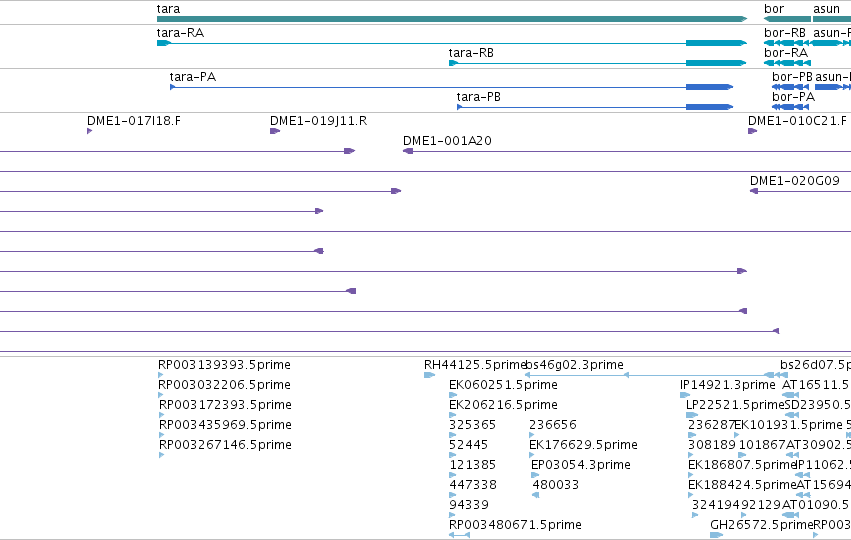Screen dimensions: 851x540
Task: Click the 480033 feature label
Action: (x=555, y=485)
